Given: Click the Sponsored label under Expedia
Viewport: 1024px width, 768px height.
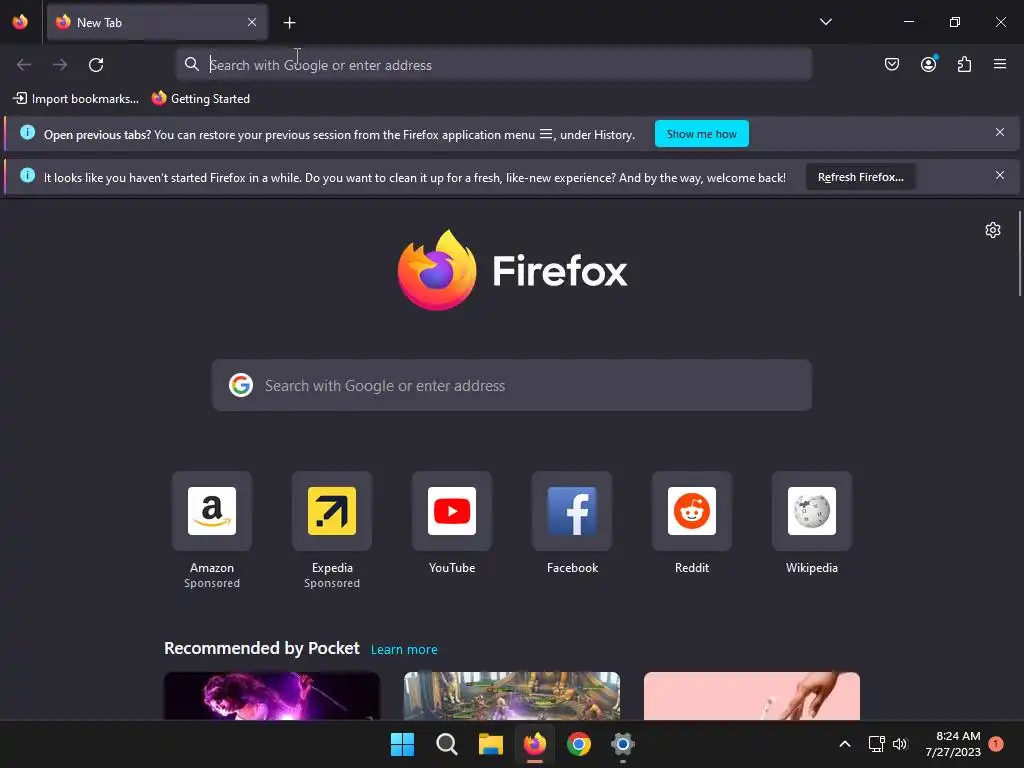Looking at the screenshot, I should point(332,583).
